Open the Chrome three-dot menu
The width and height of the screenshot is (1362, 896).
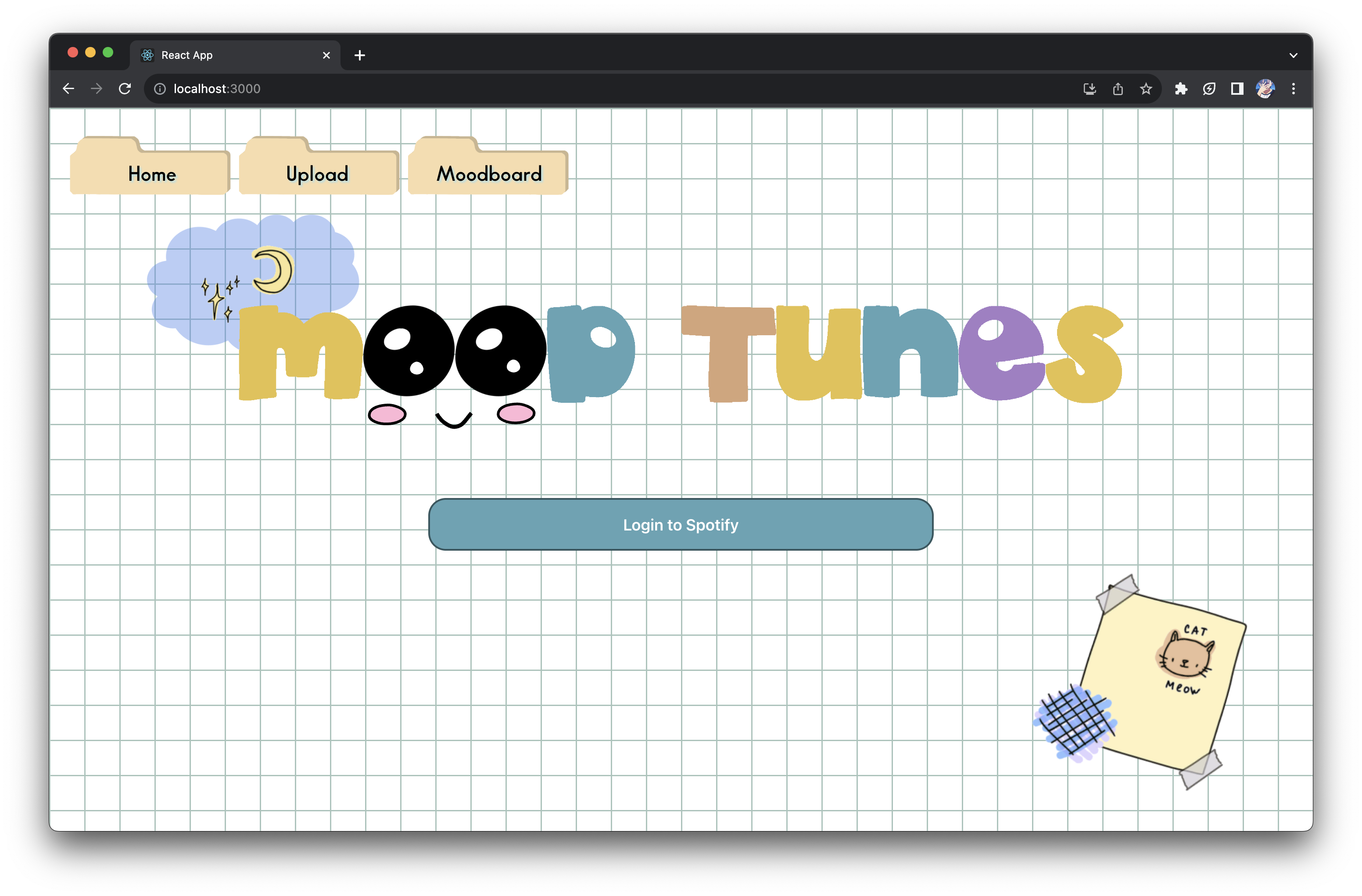pyautogui.click(x=1293, y=89)
